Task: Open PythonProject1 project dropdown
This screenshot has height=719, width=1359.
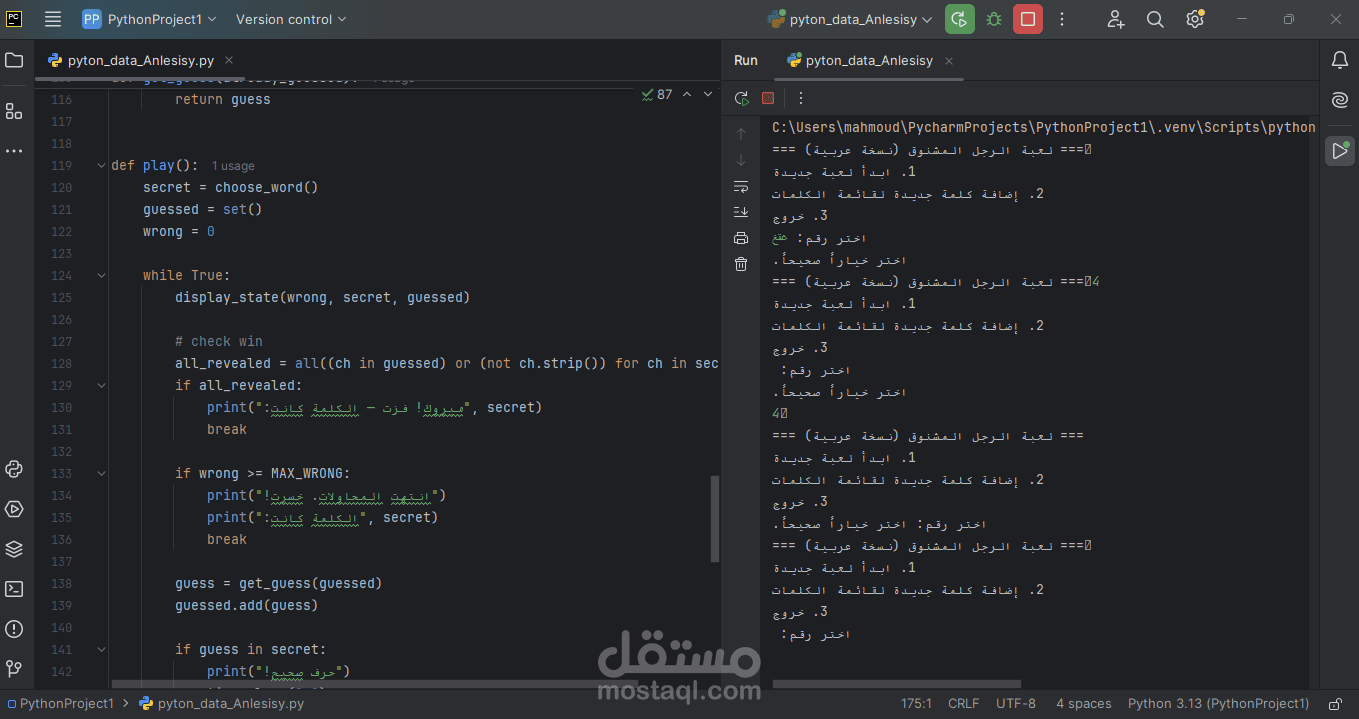Action: (150, 19)
